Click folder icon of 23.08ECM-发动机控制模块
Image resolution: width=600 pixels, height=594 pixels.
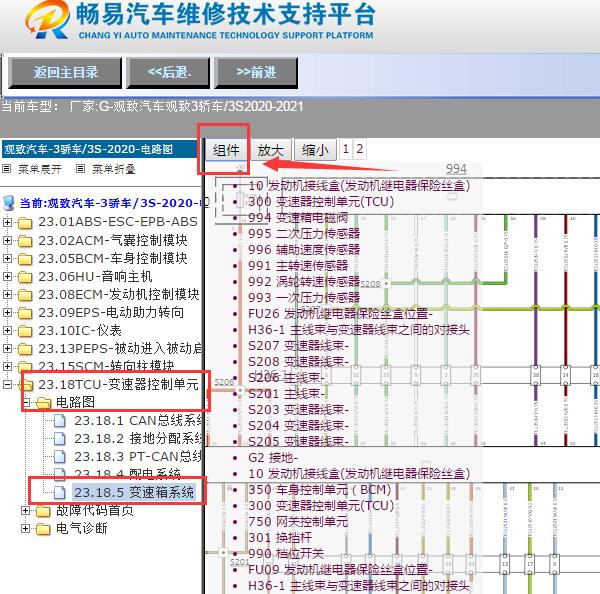tap(25, 294)
